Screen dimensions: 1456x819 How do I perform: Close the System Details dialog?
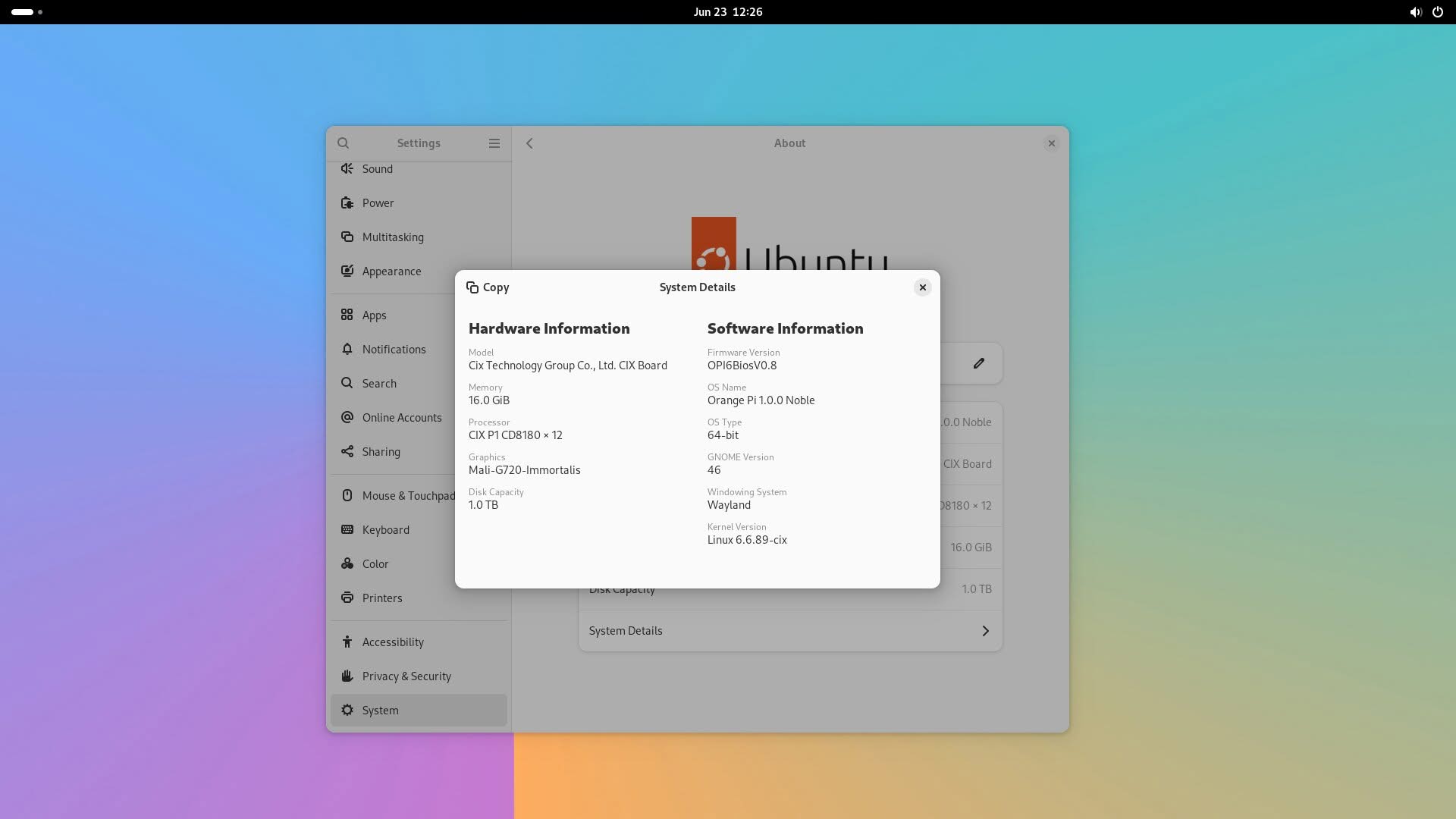[922, 287]
